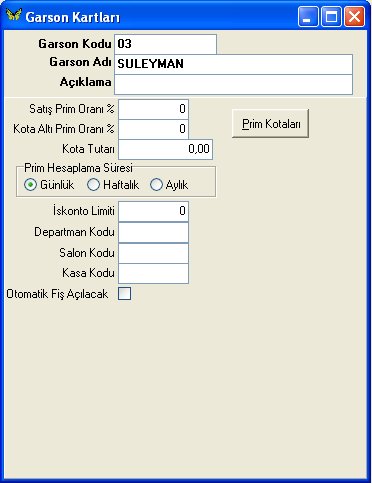Open Prim Kotaları button

pos(270,124)
